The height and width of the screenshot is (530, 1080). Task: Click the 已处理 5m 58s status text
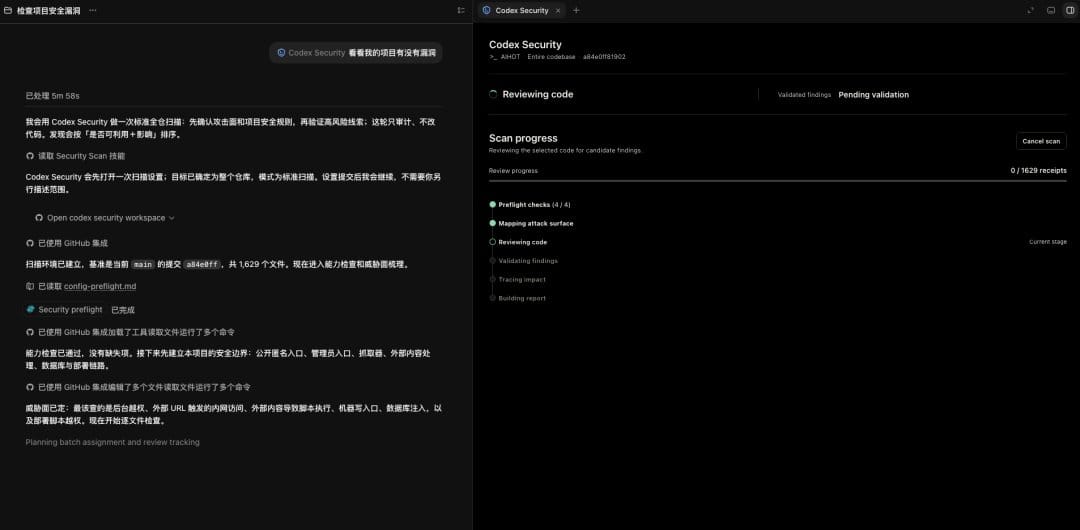point(52,96)
